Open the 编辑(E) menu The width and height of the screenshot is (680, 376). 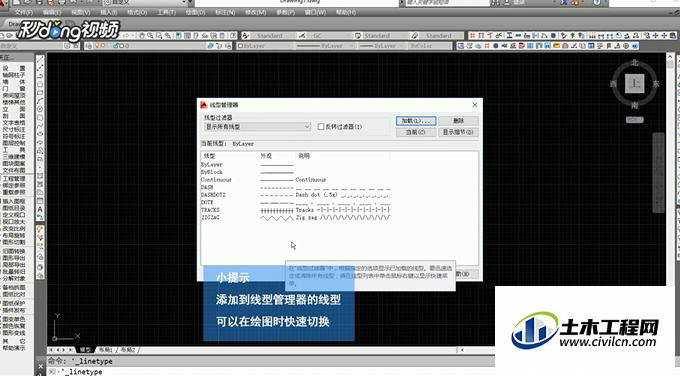[x=52, y=12]
